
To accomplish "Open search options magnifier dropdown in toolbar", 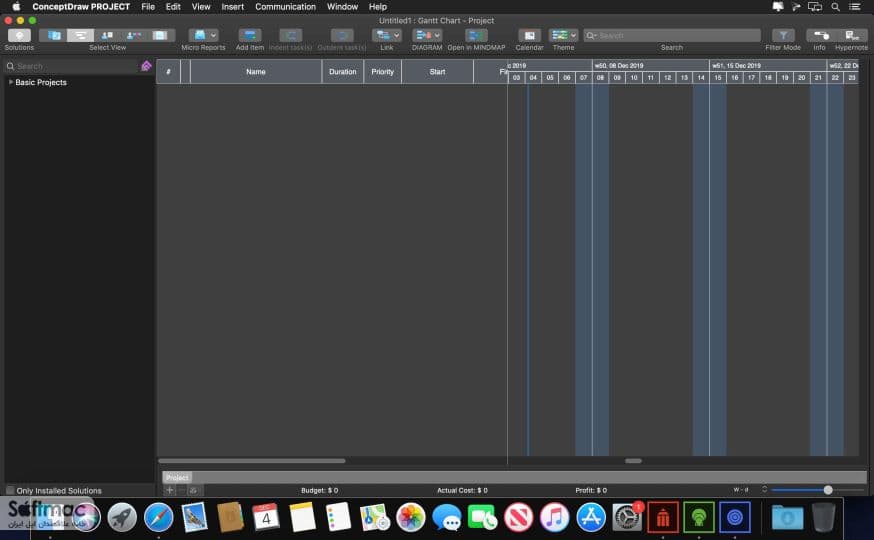I will [x=591, y=36].
